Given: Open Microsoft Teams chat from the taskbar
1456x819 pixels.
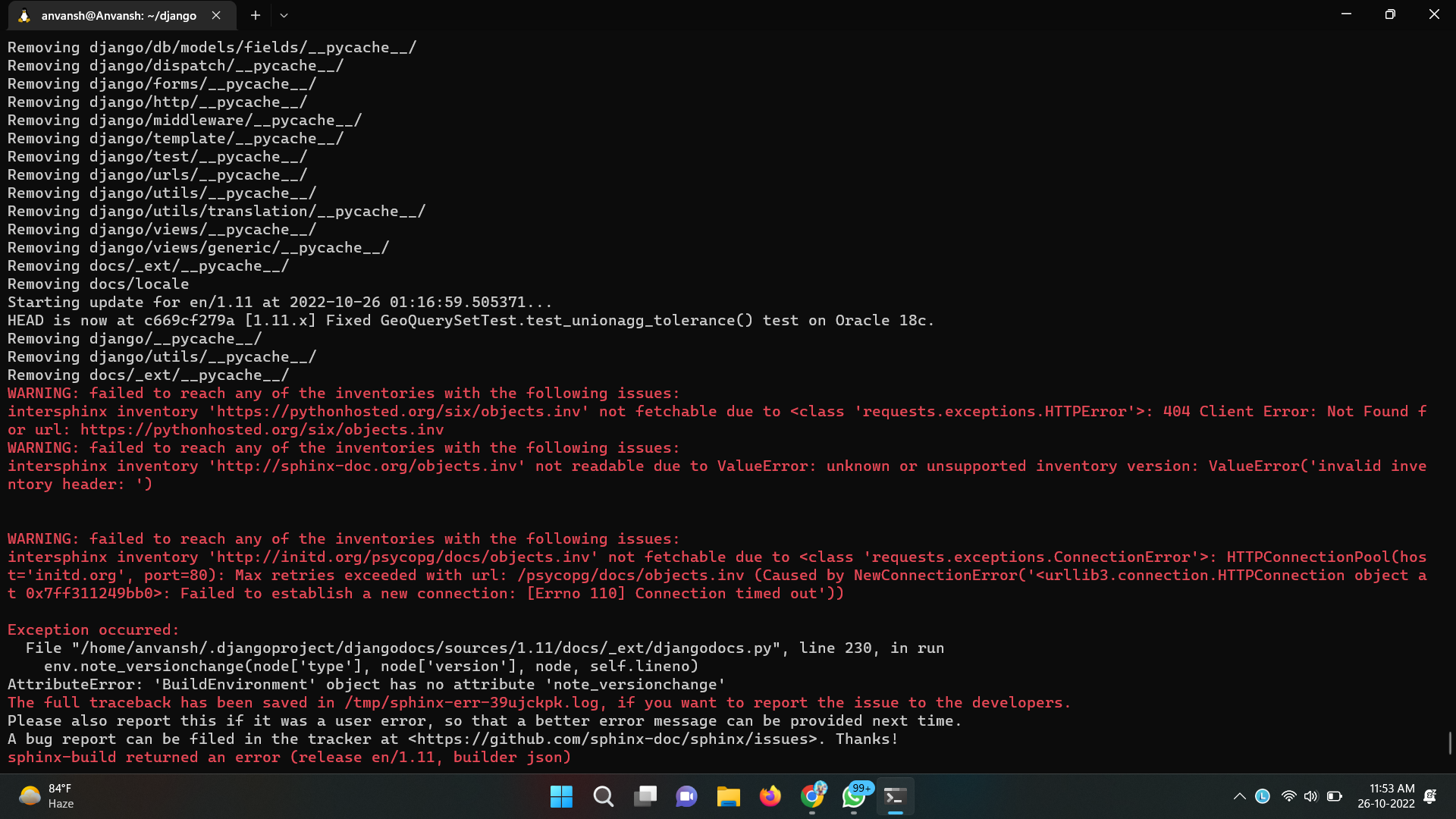Looking at the screenshot, I should click(x=686, y=796).
